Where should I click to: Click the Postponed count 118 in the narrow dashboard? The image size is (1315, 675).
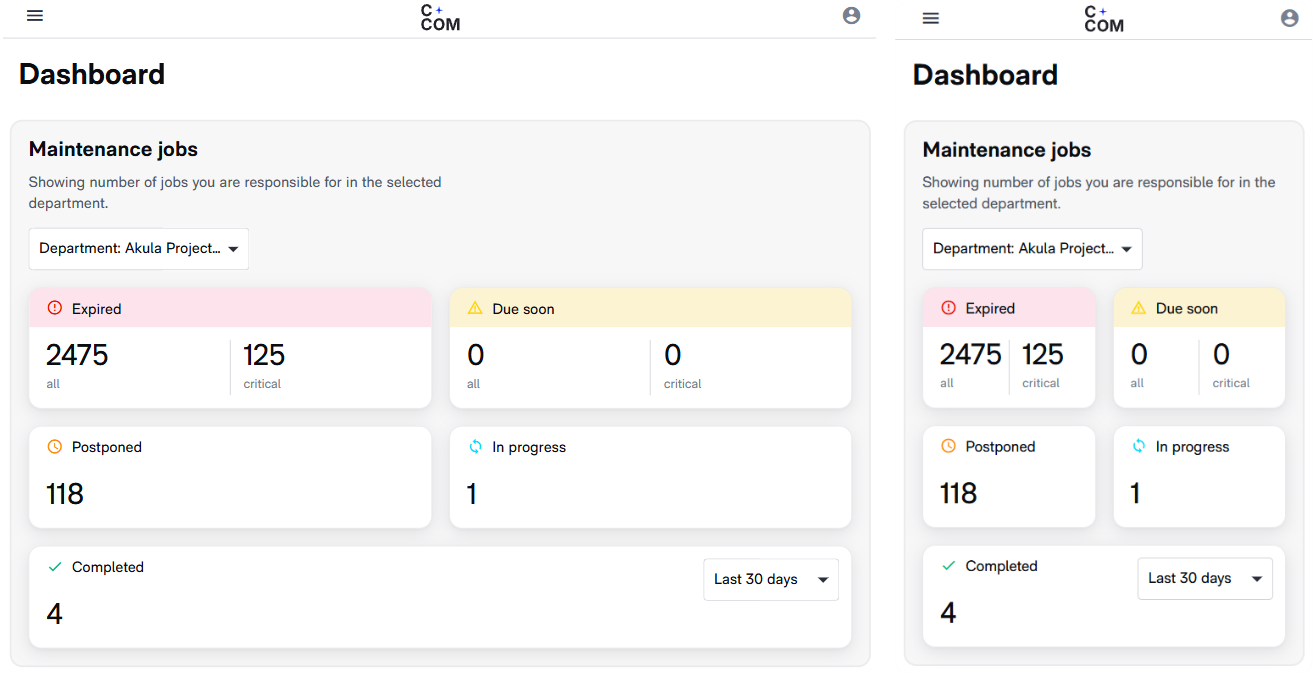pos(959,493)
